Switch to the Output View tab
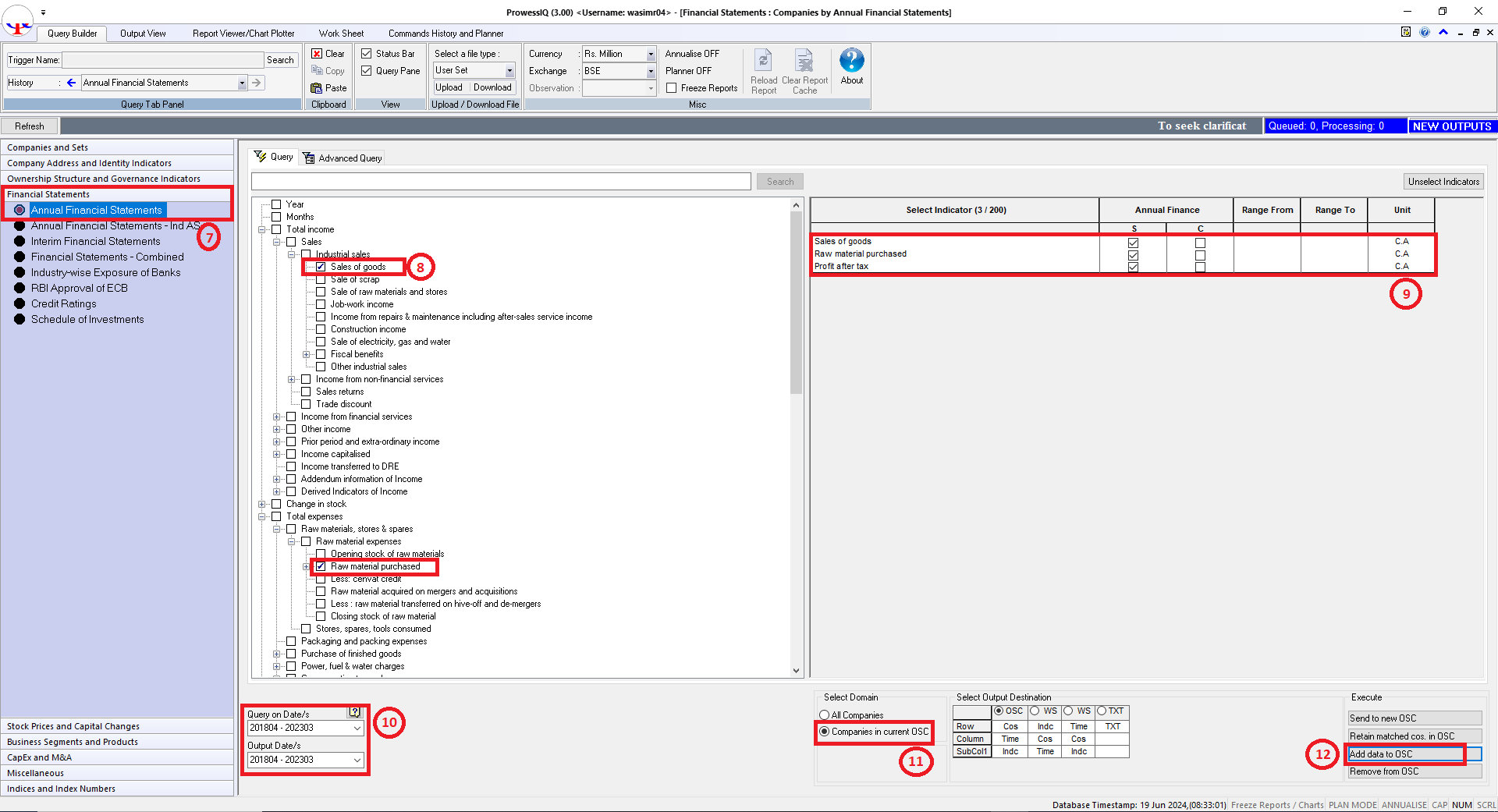 [x=143, y=34]
